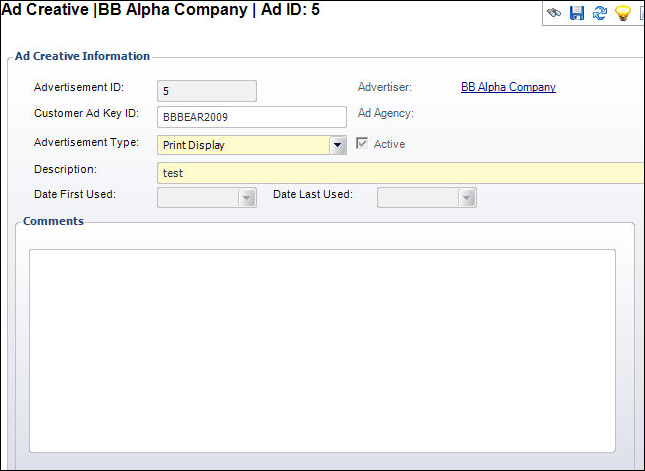Click the Date First Used date field
The width and height of the screenshot is (645, 471).
point(198,198)
